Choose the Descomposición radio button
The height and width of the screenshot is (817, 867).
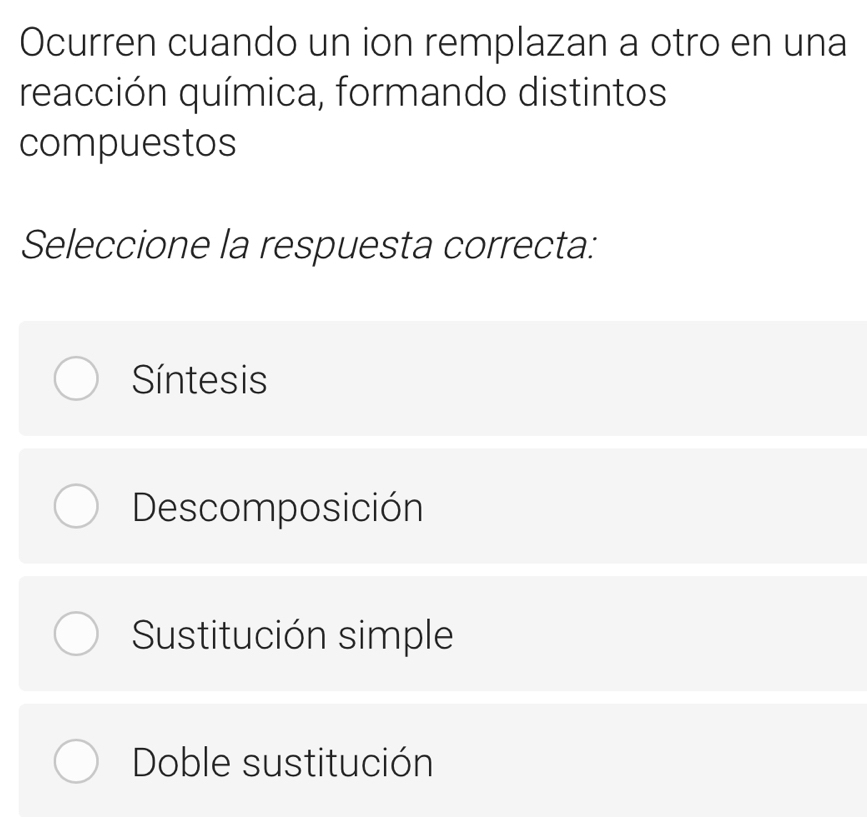[76, 507]
